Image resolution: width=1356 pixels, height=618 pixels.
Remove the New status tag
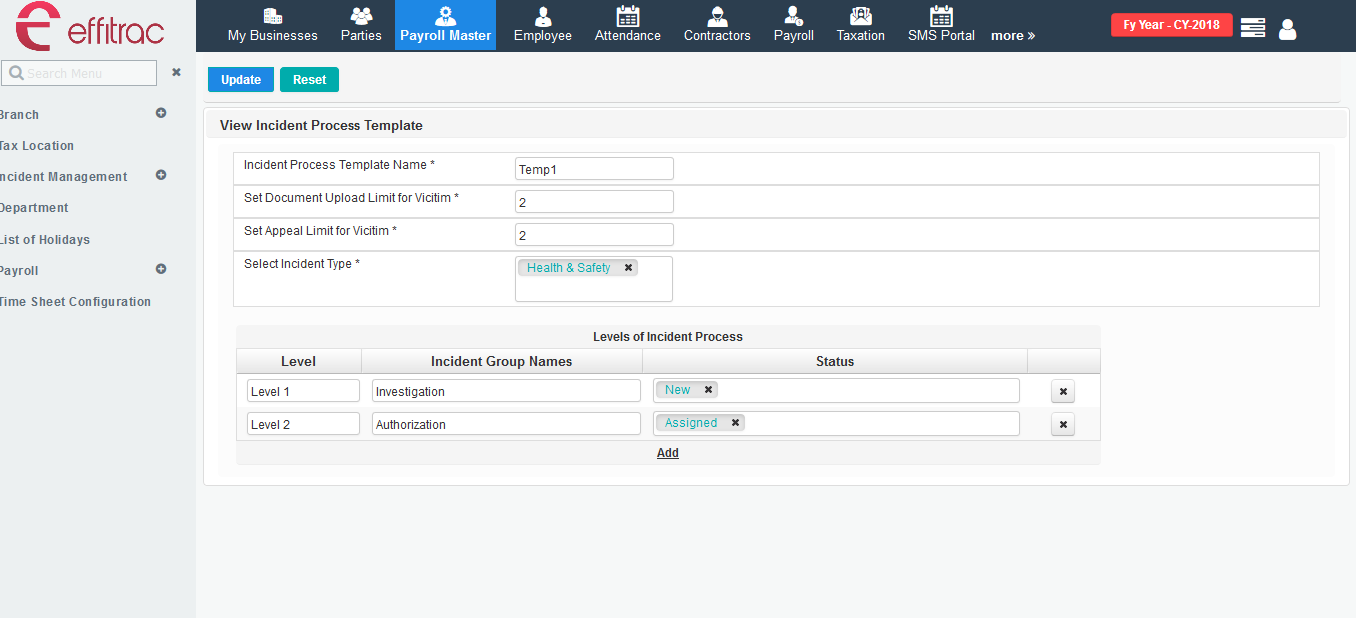tap(708, 390)
